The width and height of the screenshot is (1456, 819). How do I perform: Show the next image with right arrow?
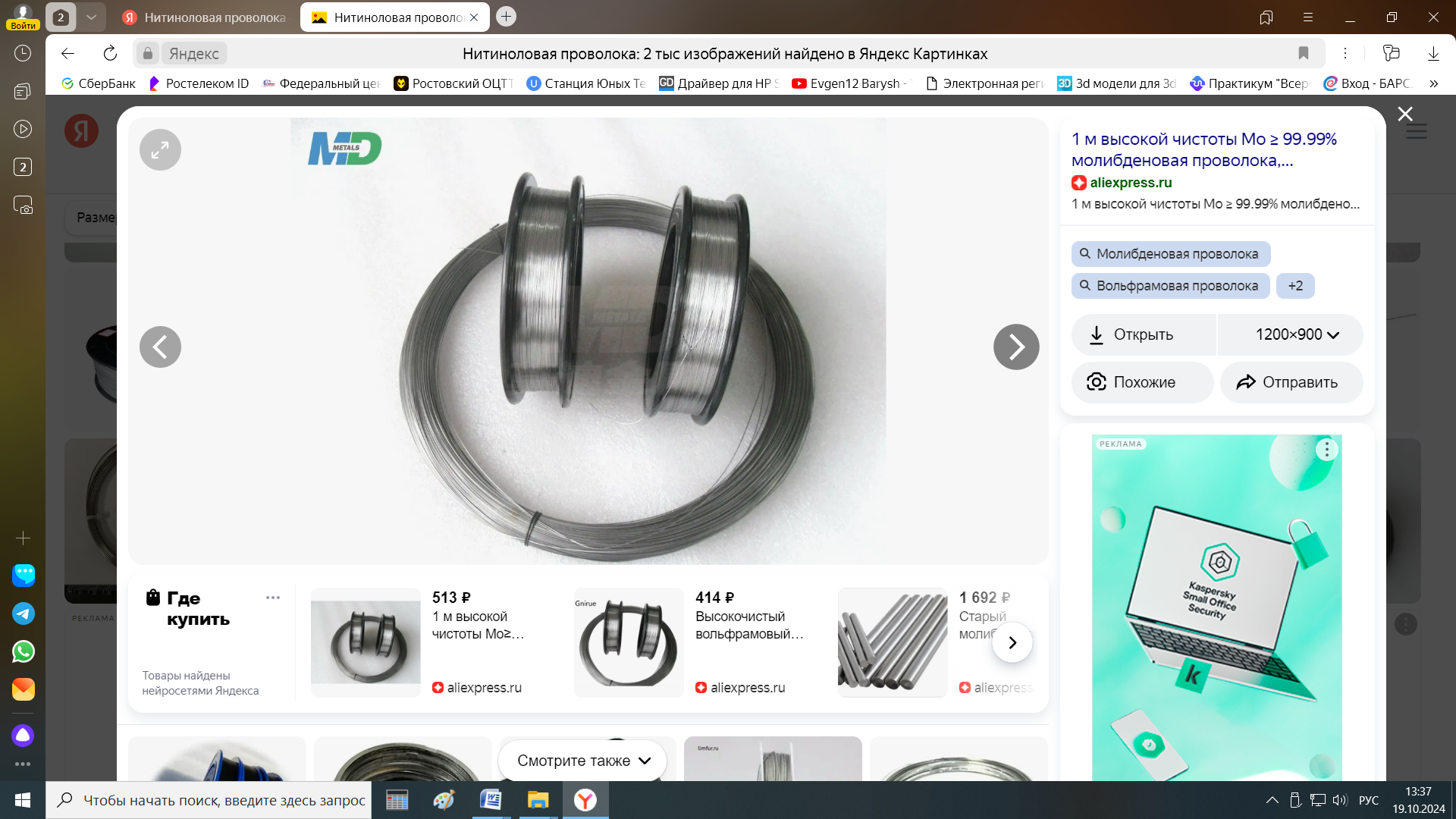(1016, 347)
